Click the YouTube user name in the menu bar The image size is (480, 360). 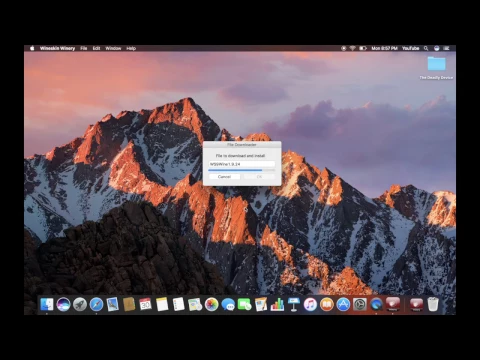[410, 48]
